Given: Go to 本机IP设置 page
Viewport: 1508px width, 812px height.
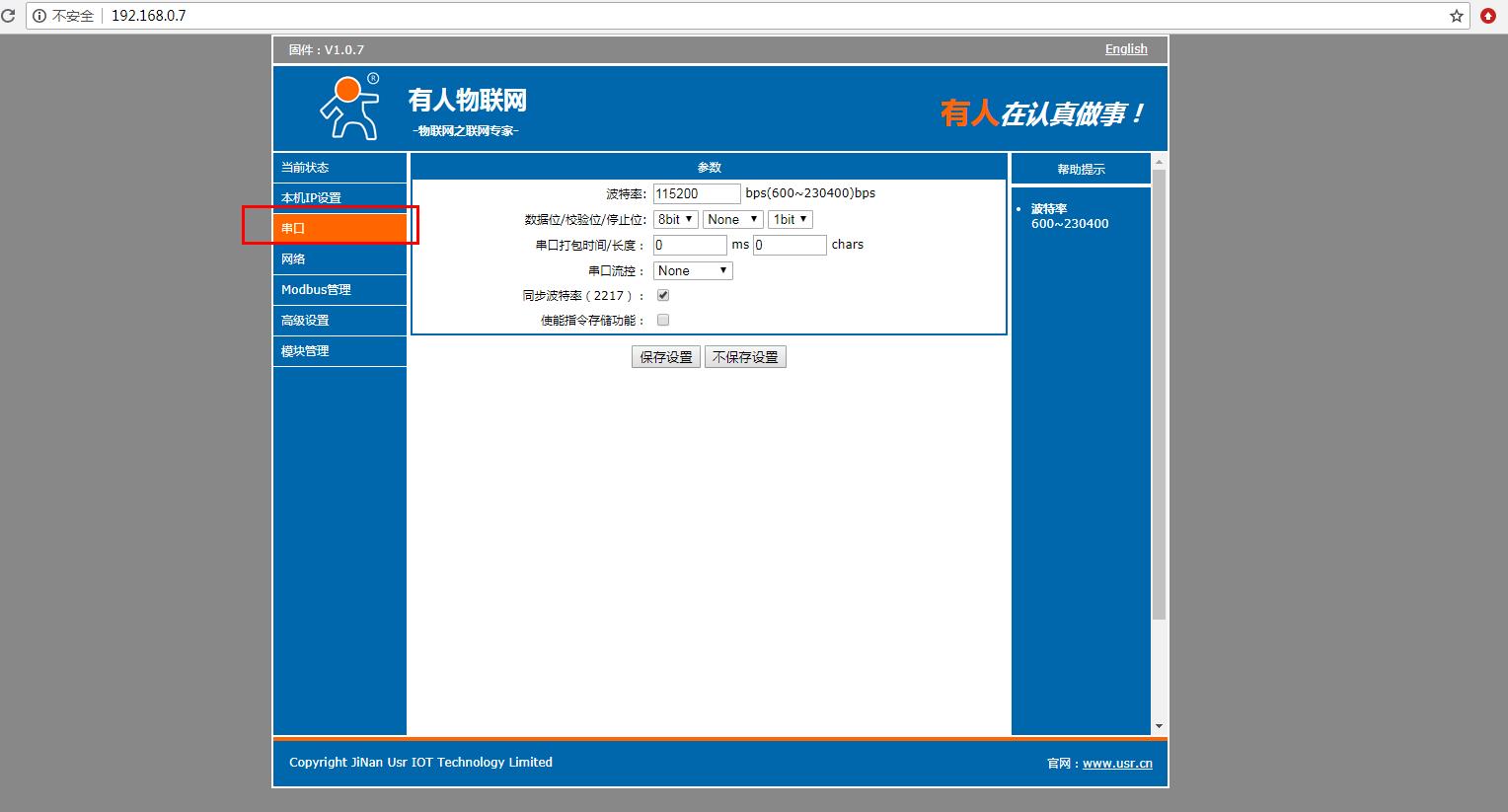Looking at the screenshot, I should [339, 198].
